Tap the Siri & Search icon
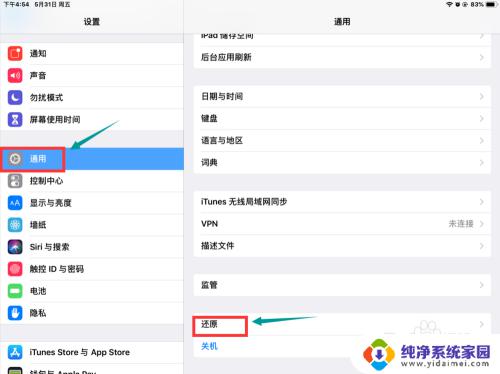The image size is (500, 374). pos(15,247)
